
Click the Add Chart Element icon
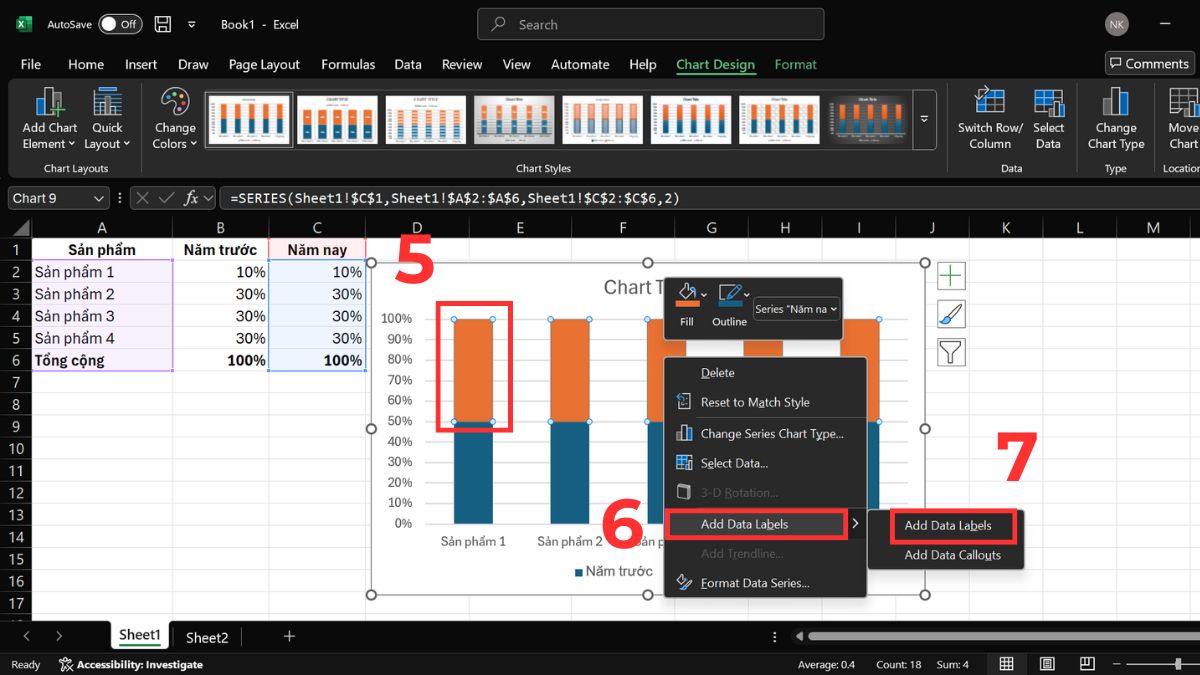pyautogui.click(x=49, y=104)
